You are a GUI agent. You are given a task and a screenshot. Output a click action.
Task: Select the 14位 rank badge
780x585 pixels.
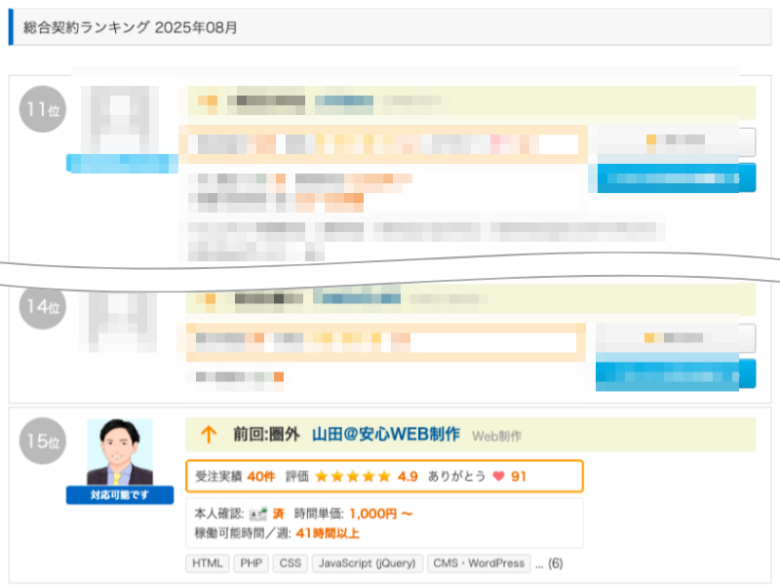point(42,305)
